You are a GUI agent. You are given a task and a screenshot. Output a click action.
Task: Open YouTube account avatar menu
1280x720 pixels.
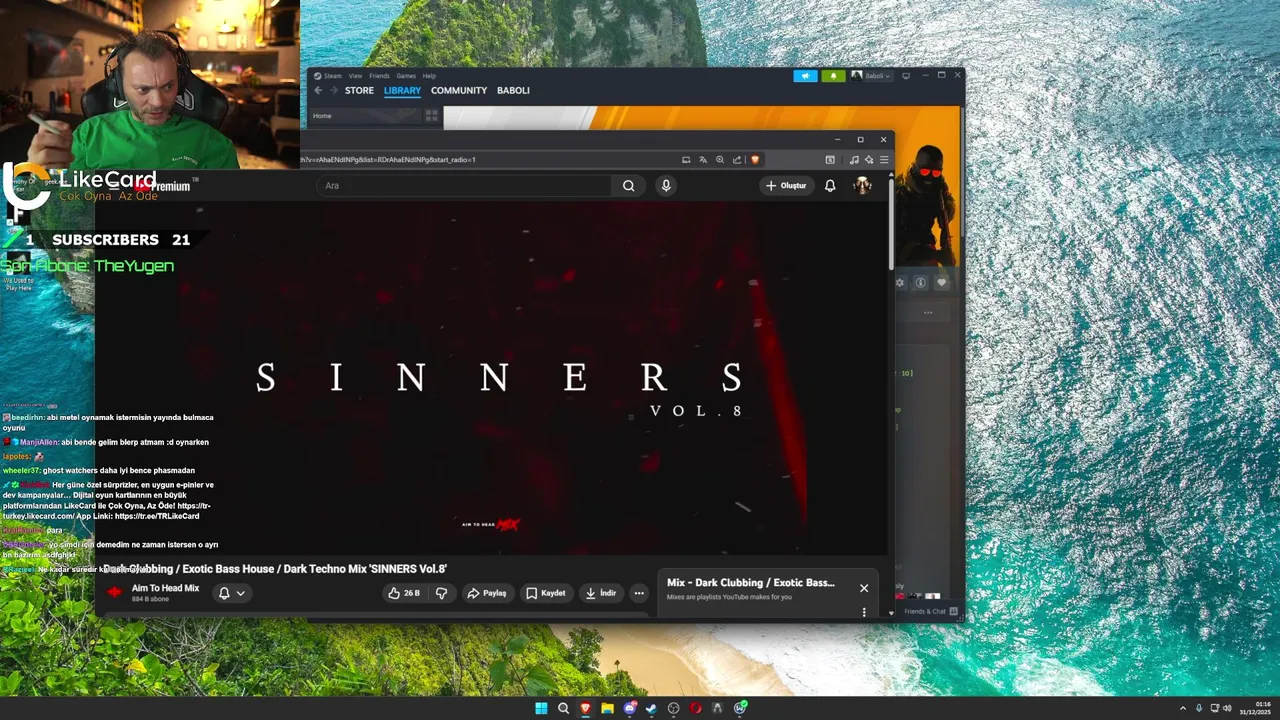tap(862, 186)
